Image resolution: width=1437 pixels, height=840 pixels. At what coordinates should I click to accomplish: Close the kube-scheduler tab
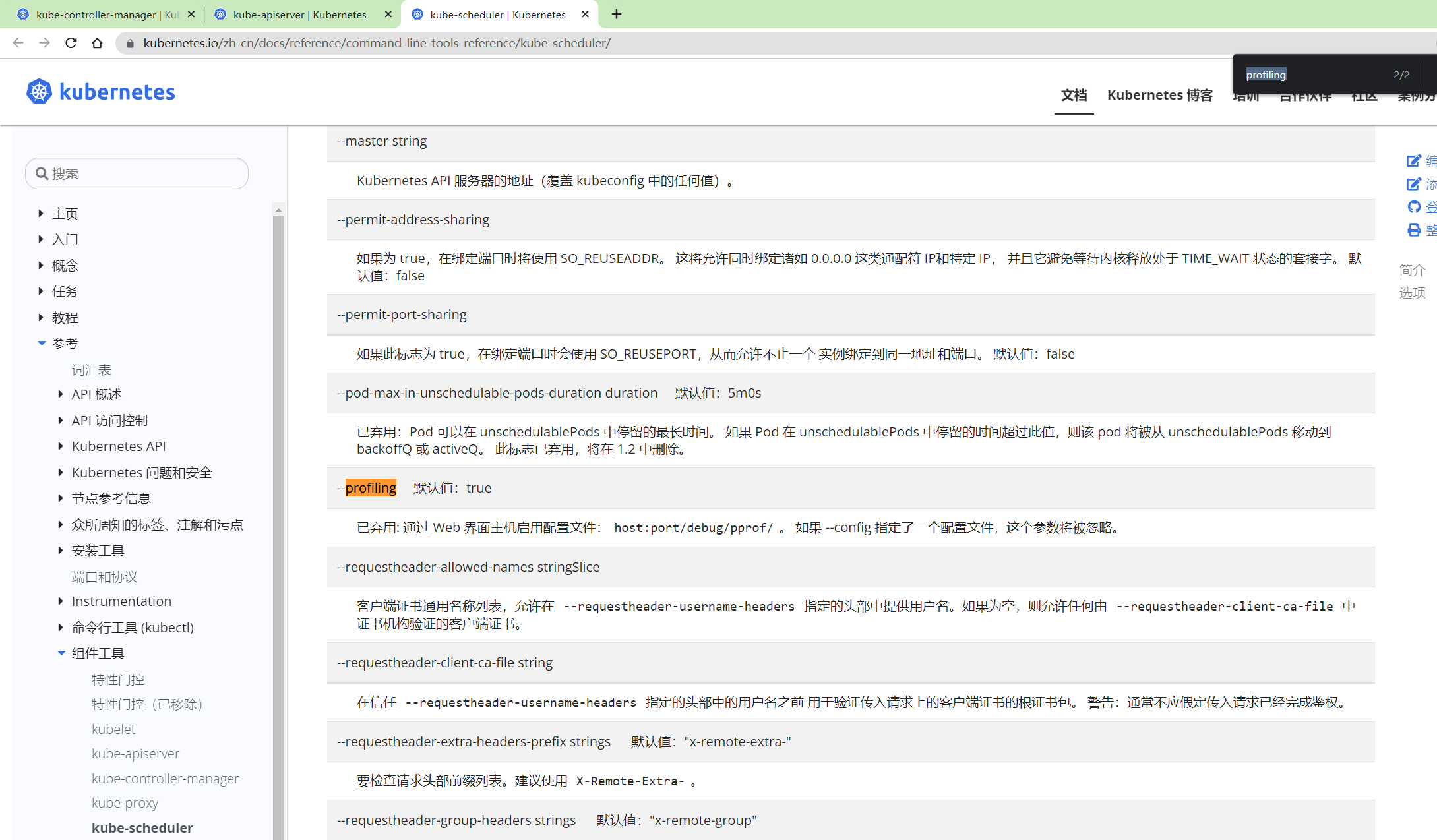point(585,14)
